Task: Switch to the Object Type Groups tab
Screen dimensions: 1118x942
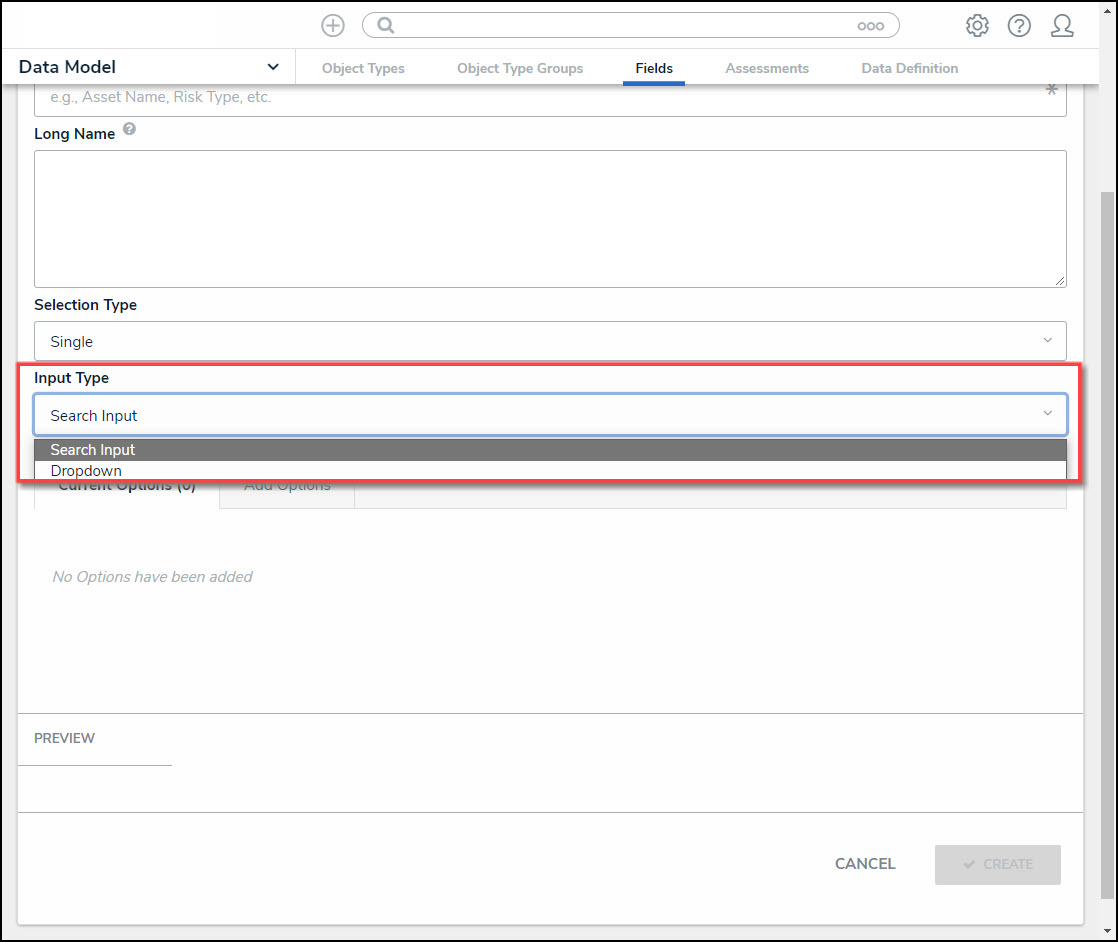Action: (x=520, y=68)
